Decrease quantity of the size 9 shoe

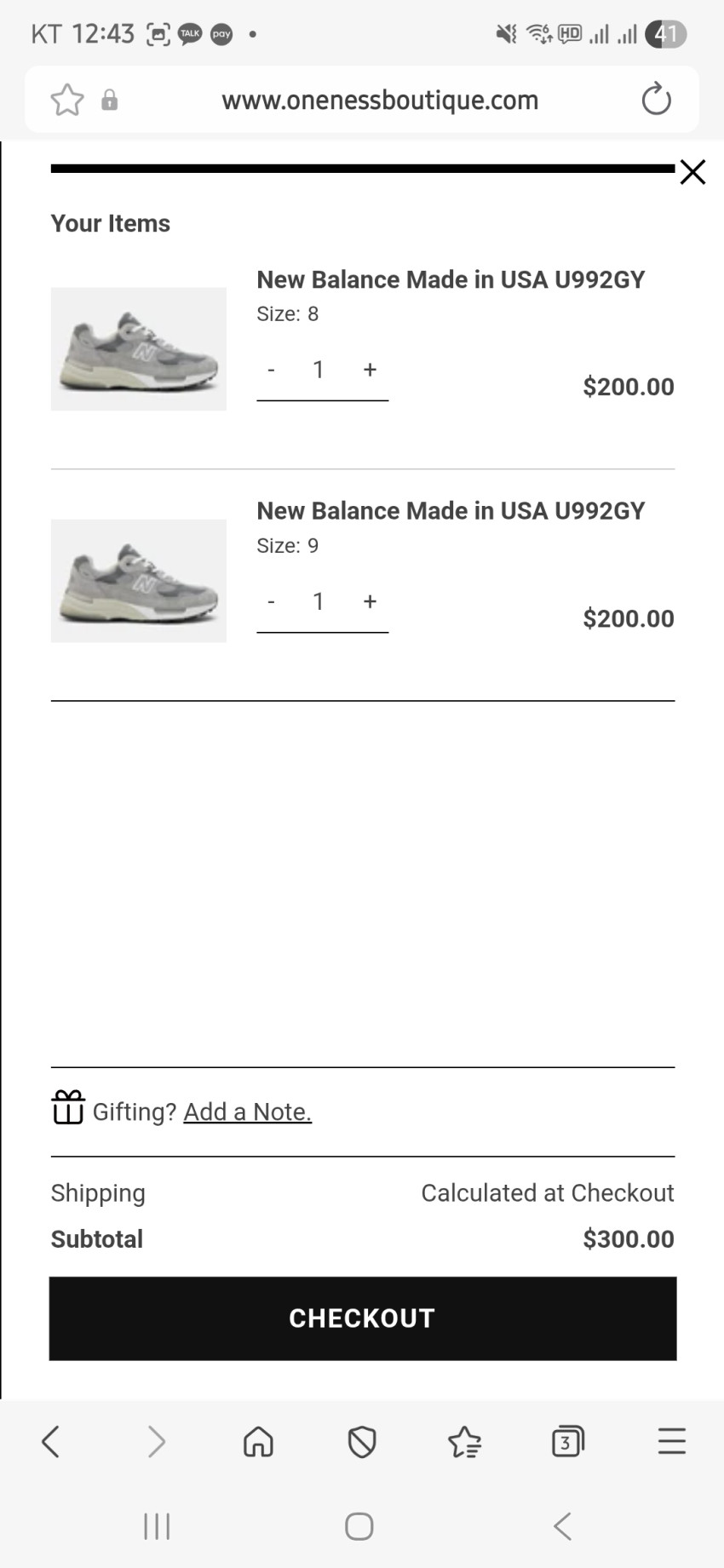point(271,601)
